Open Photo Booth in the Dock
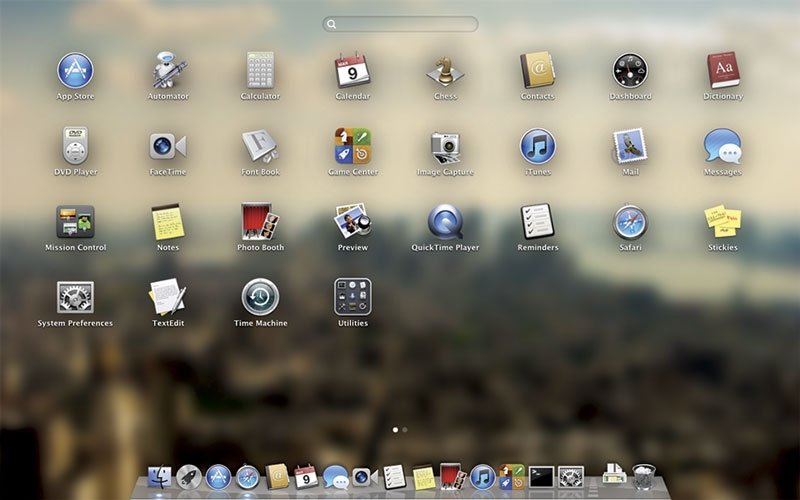The image size is (800, 500). 453,477
